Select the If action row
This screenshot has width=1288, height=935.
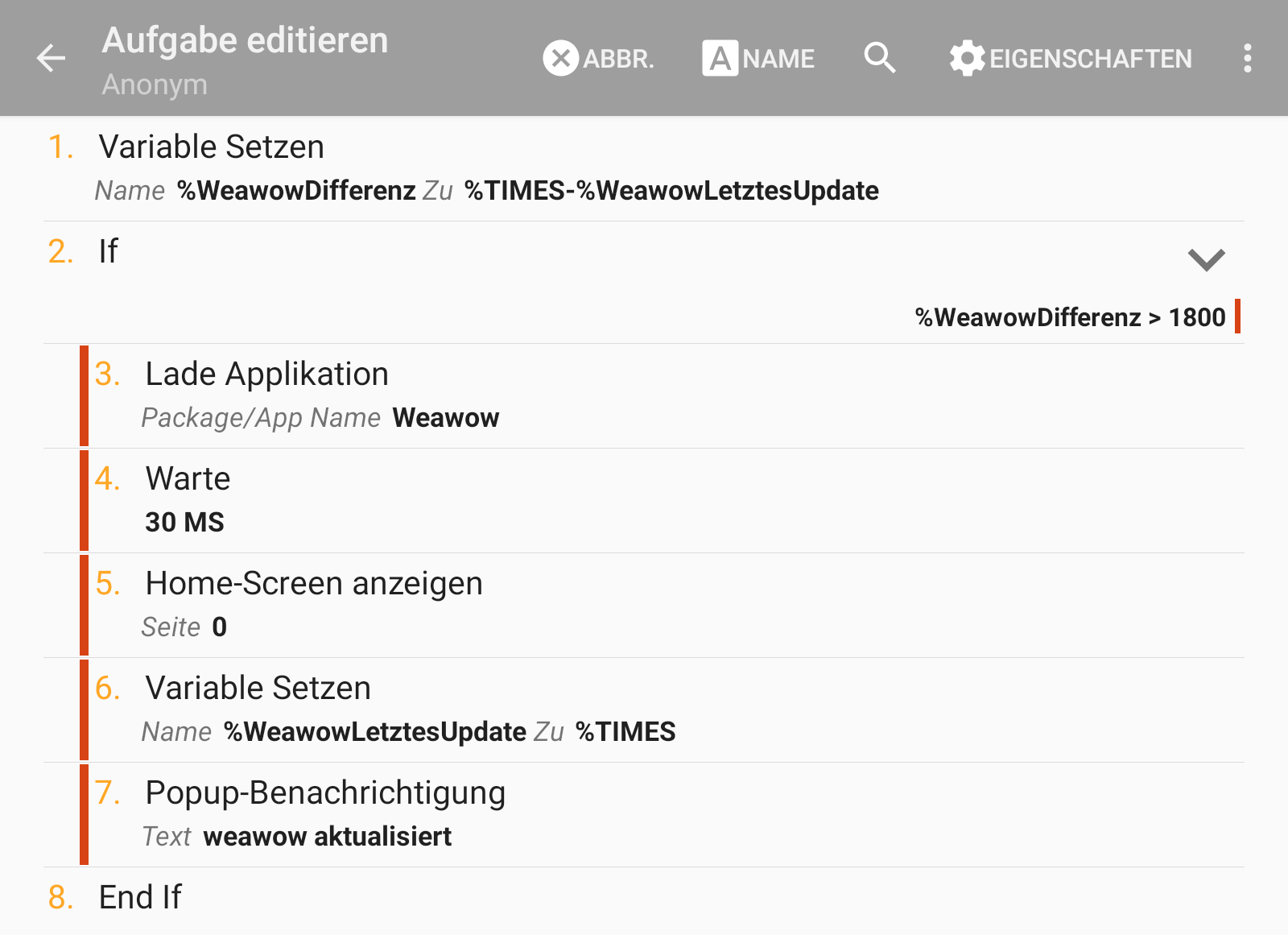[644, 283]
